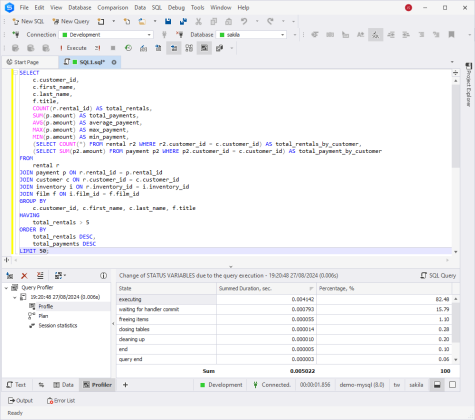Click the get new results profiler icon
Viewport: 475px width, 420px height.
tap(10, 276)
